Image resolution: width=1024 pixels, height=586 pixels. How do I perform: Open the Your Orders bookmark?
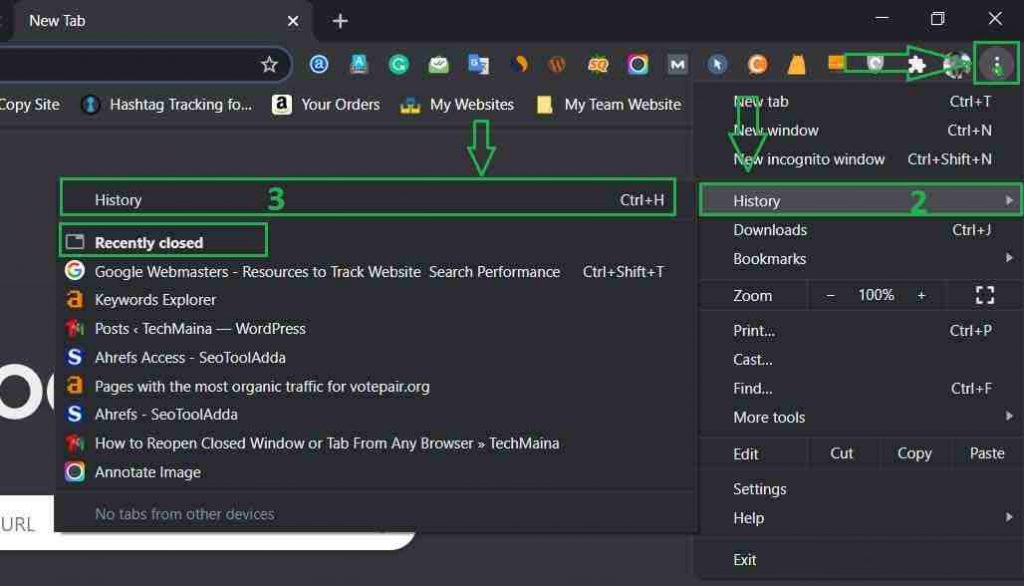[x=340, y=104]
